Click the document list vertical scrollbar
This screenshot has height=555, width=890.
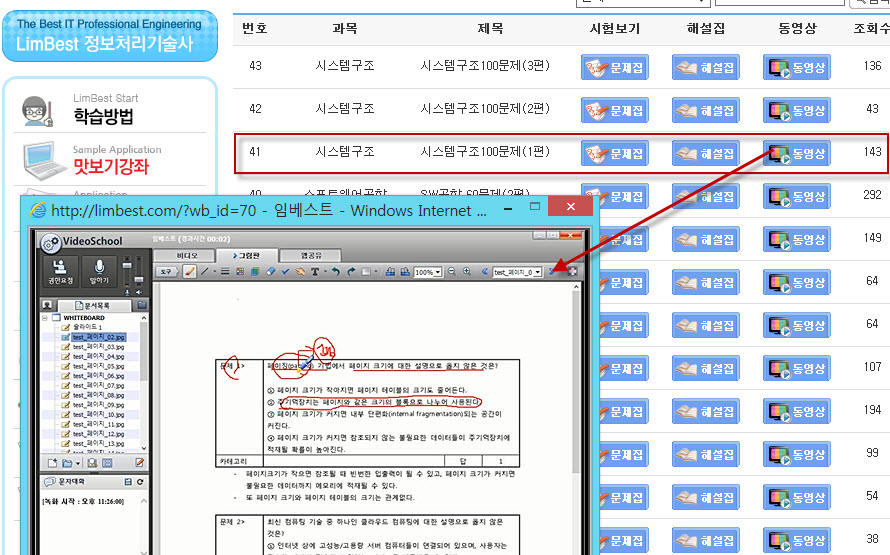144,383
